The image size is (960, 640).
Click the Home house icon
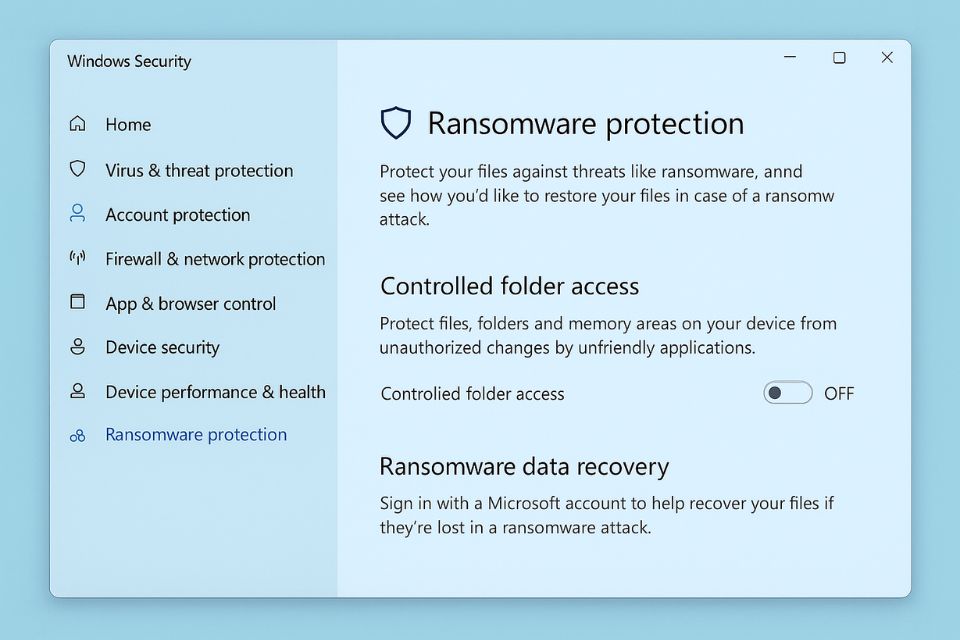click(x=77, y=124)
